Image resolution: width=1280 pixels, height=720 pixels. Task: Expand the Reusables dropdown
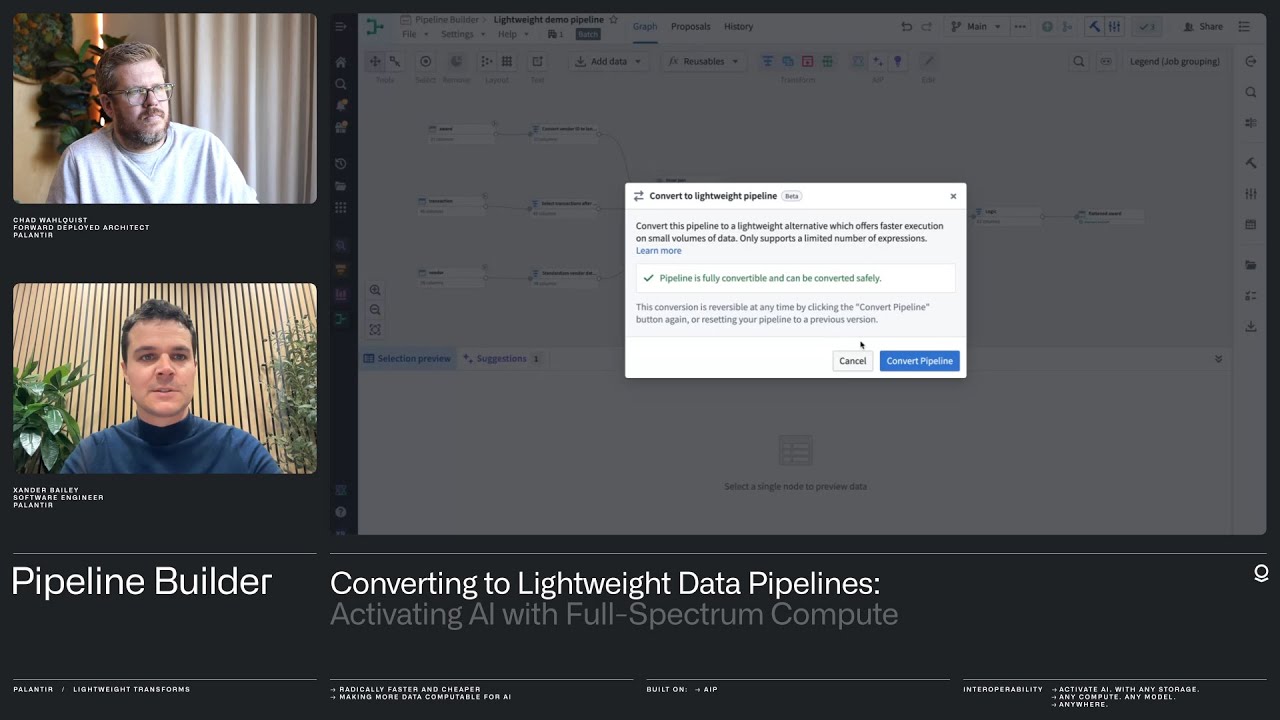703,61
